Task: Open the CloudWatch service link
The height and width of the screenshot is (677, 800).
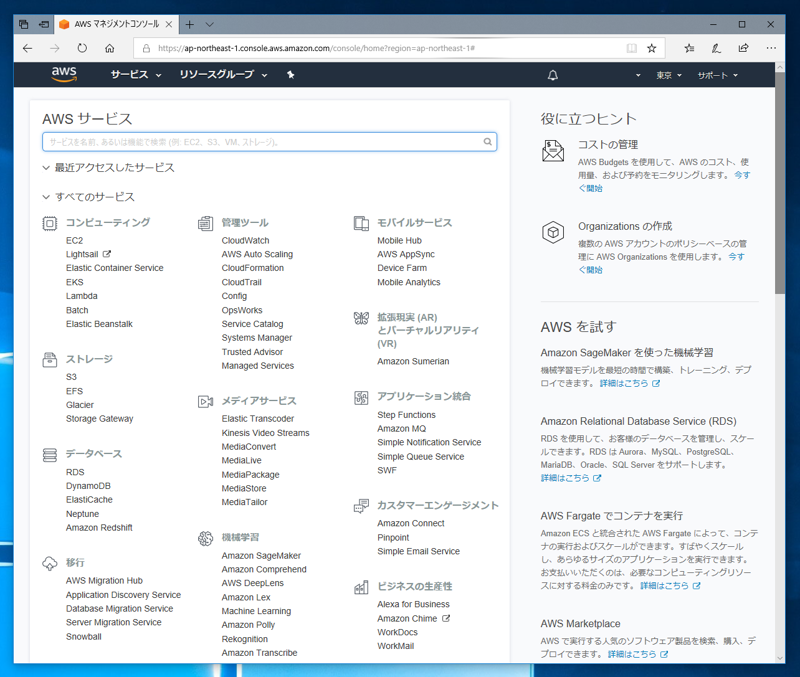Action: pos(245,240)
